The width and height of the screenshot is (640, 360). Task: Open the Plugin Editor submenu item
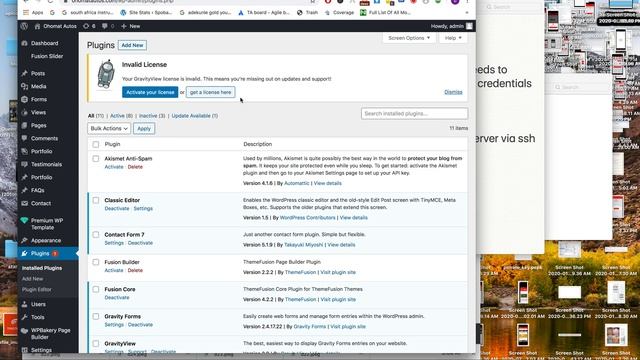37,289
